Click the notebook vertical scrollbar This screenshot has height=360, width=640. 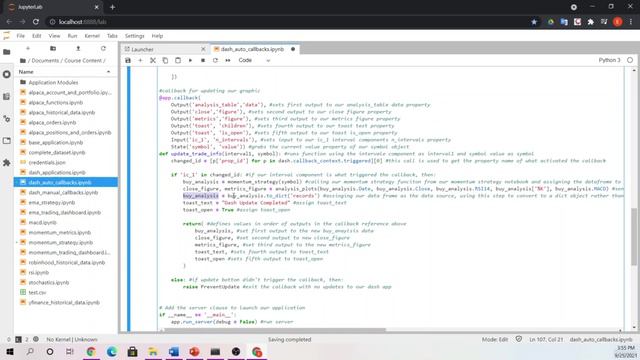point(633,237)
